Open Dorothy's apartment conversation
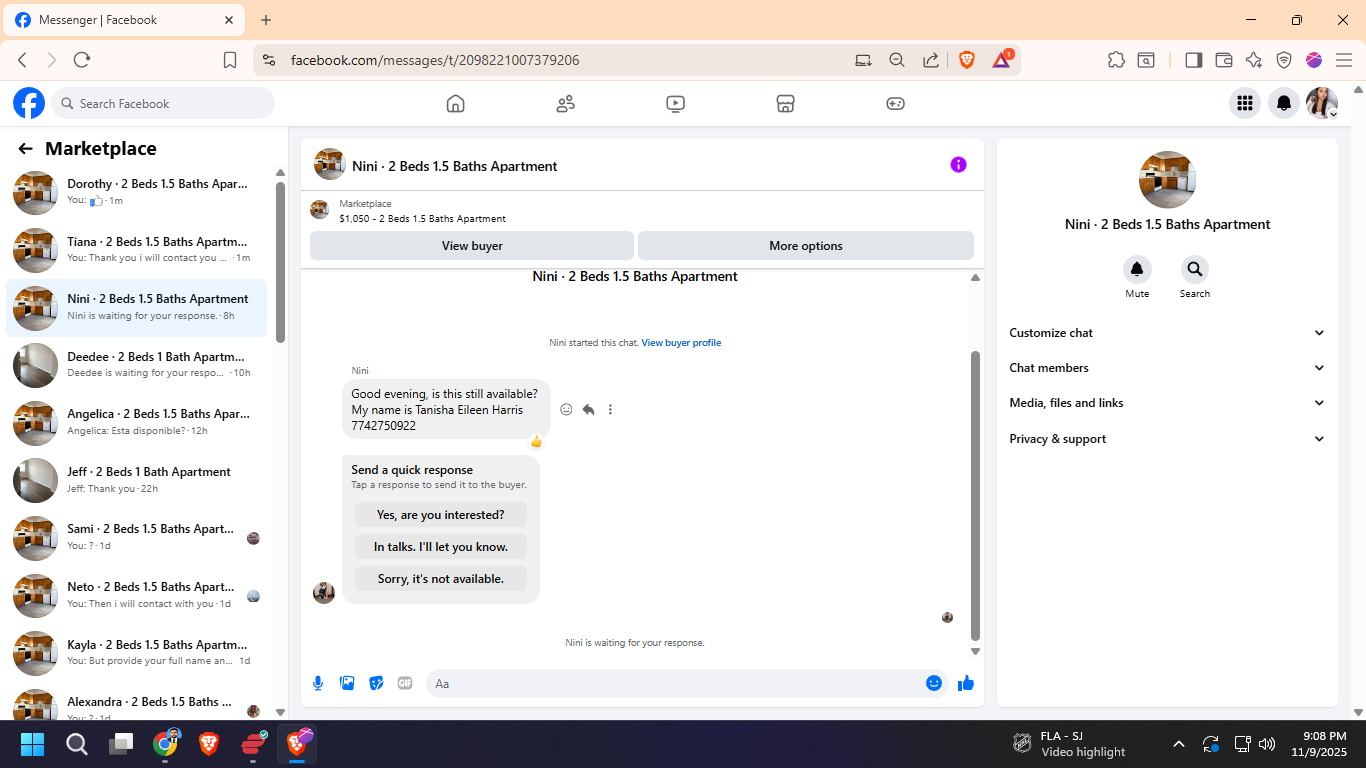The width and height of the screenshot is (1366, 768). pyautogui.click(x=137, y=192)
